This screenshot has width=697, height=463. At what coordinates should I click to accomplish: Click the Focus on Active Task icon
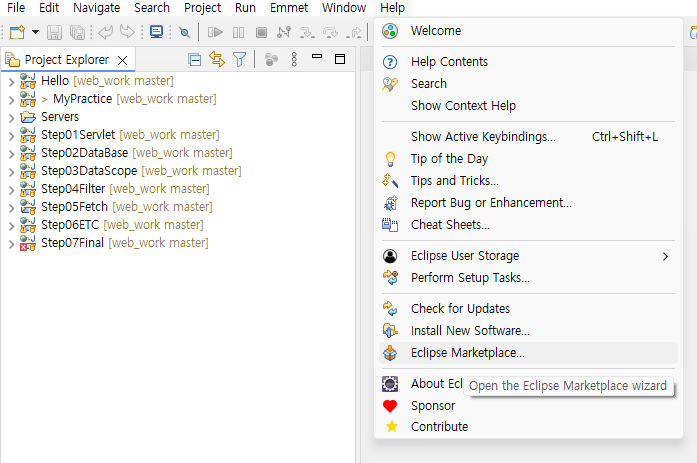271,59
